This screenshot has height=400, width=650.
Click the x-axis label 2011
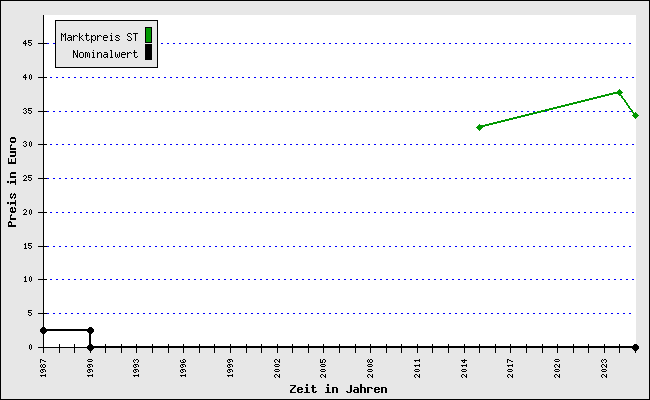[x=417, y=368]
